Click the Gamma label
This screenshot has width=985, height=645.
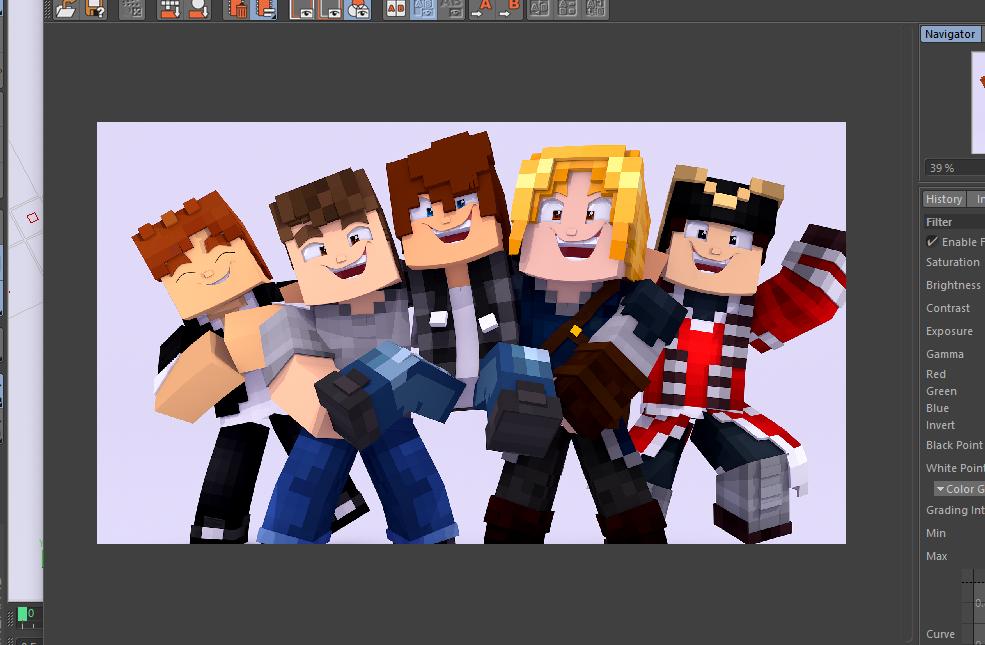click(945, 354)
